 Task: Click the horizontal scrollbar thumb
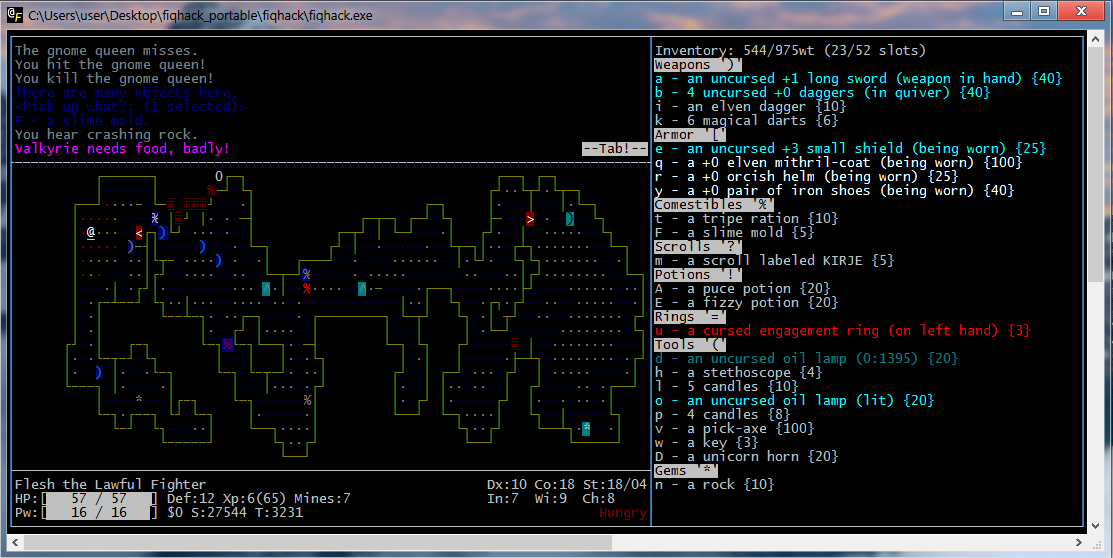pos(317,542)
